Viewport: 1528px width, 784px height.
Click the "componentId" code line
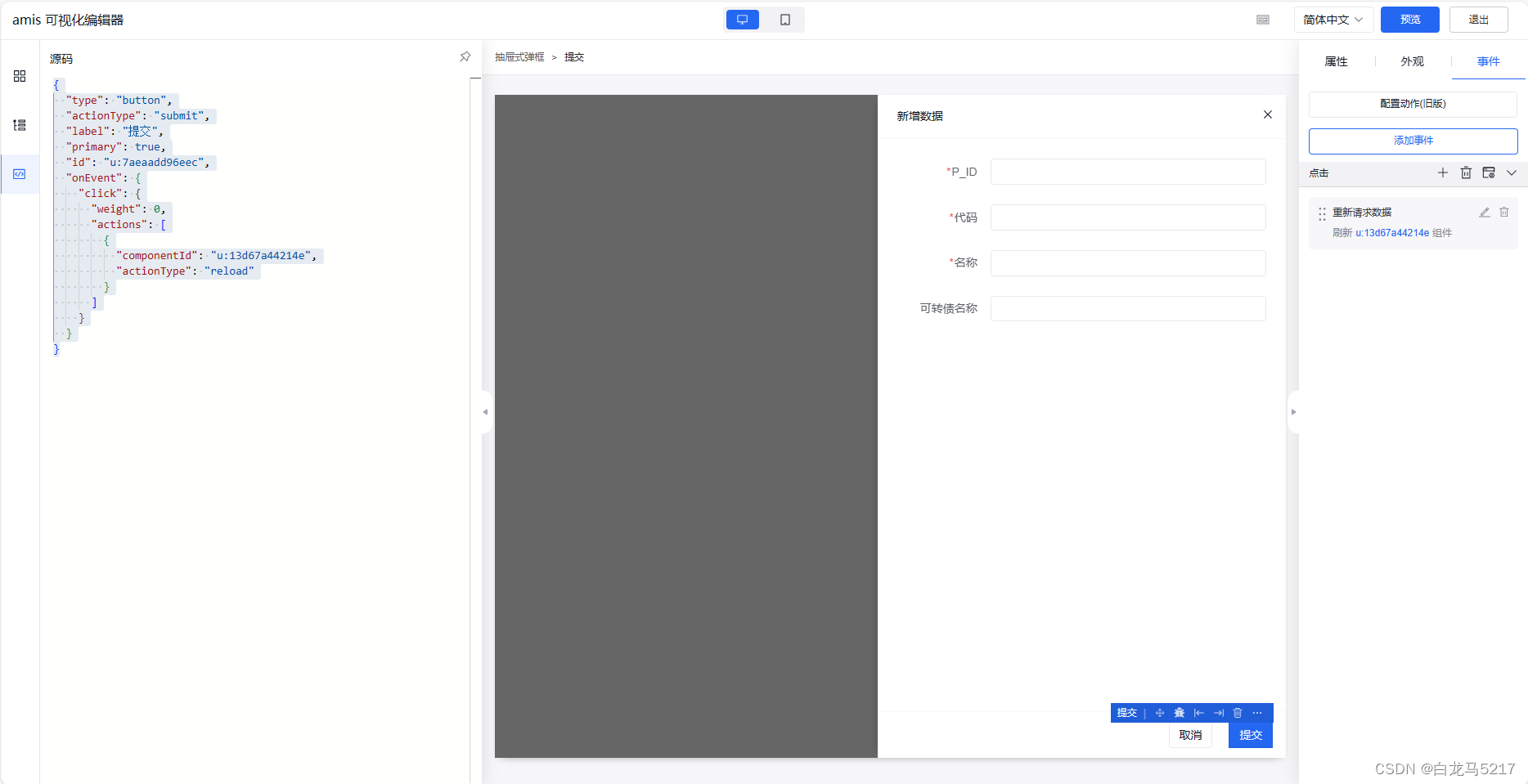tap(216, 256)
